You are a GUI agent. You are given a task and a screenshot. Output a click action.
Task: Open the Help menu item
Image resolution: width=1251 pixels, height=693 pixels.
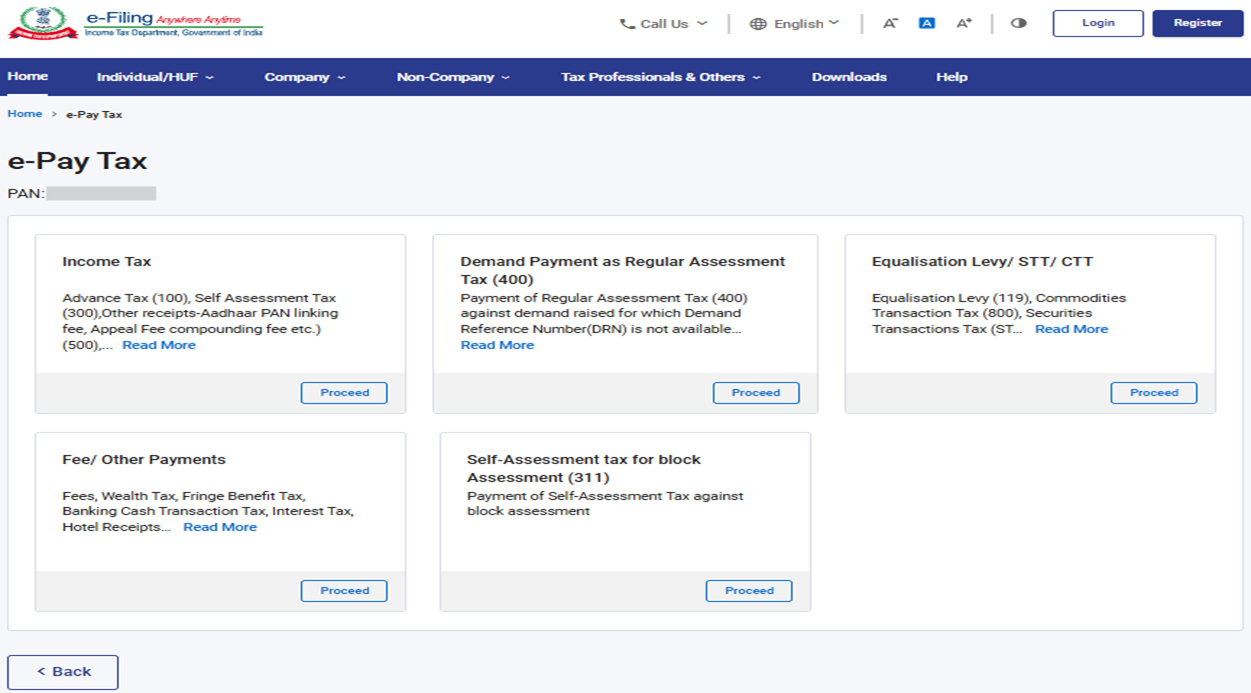point(951,77)
